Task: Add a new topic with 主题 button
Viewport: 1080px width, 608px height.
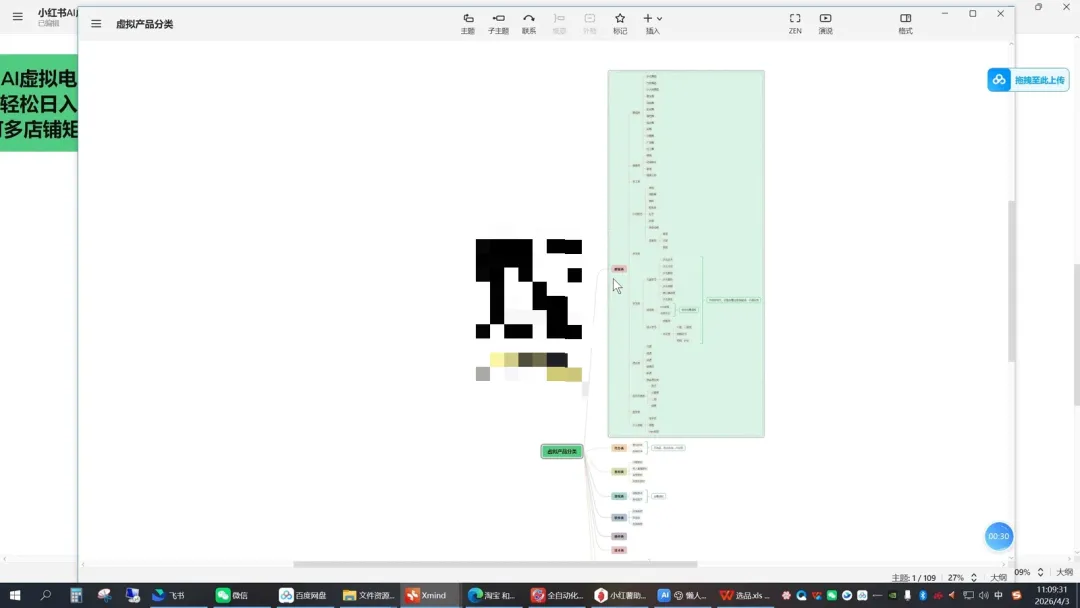Action: [468, 23]
